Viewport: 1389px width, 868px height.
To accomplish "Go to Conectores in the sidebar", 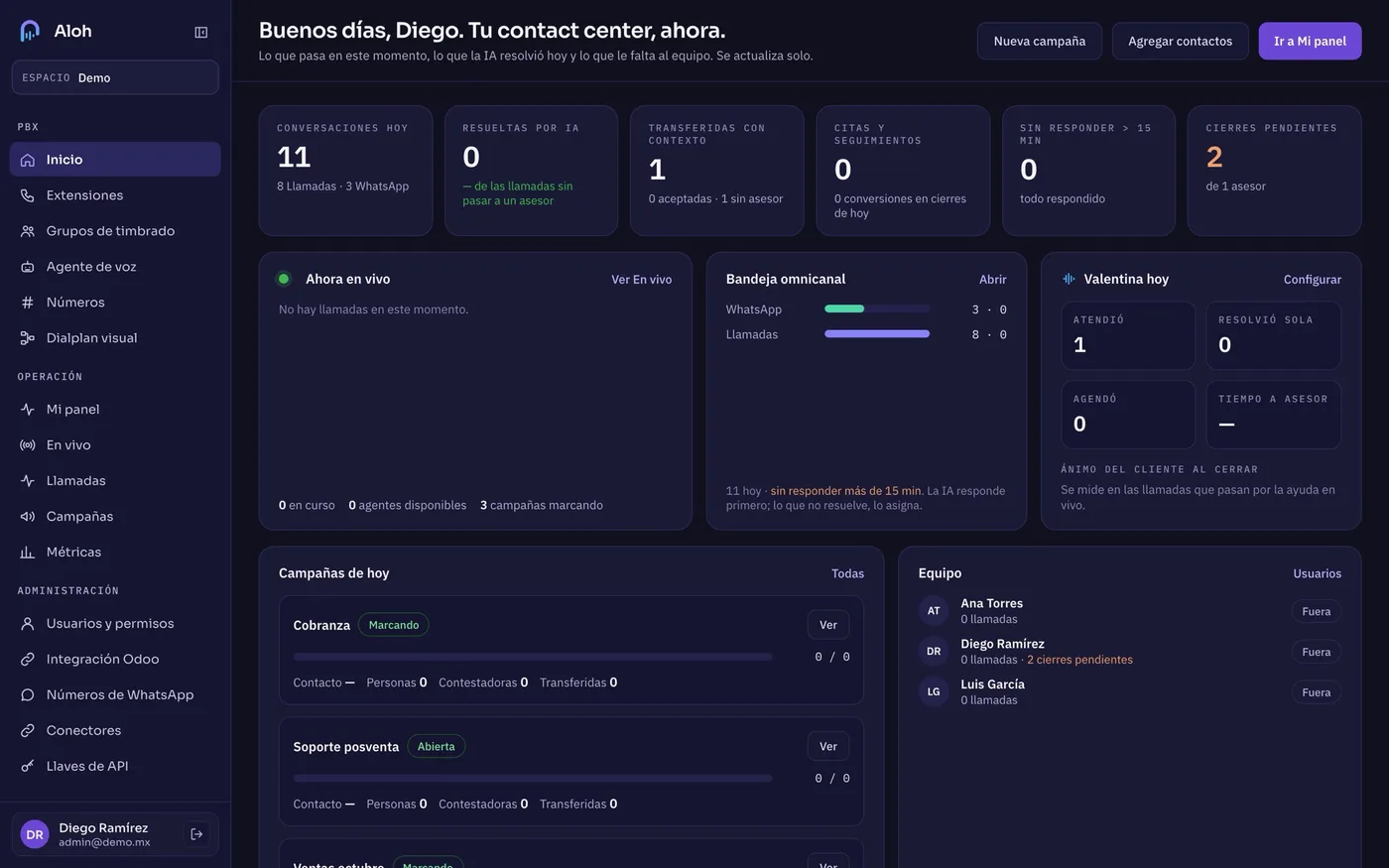I will pyautogui.click(x=115, y=731).
